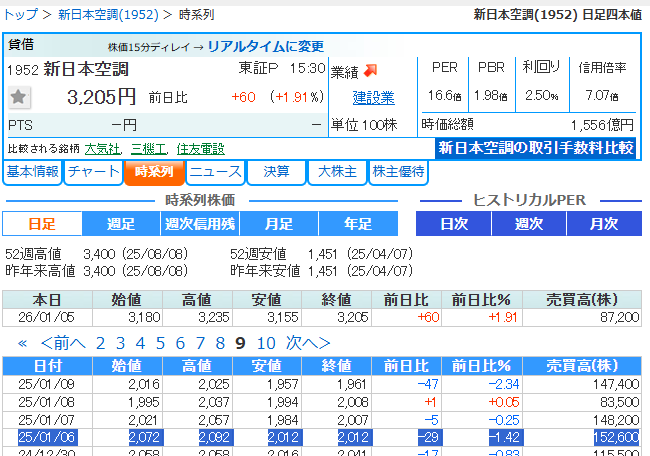
Task: Switch to the チャート tab
Action: pos(93,172)
